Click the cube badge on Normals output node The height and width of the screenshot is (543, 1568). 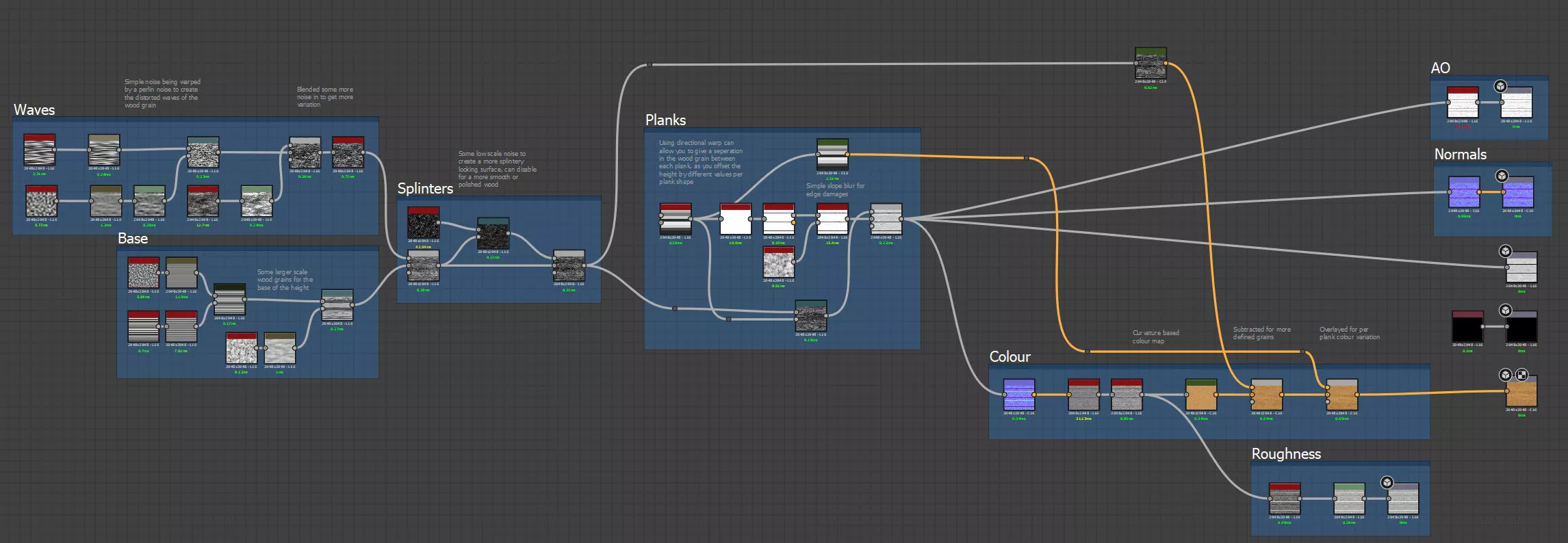[1502, 176]
